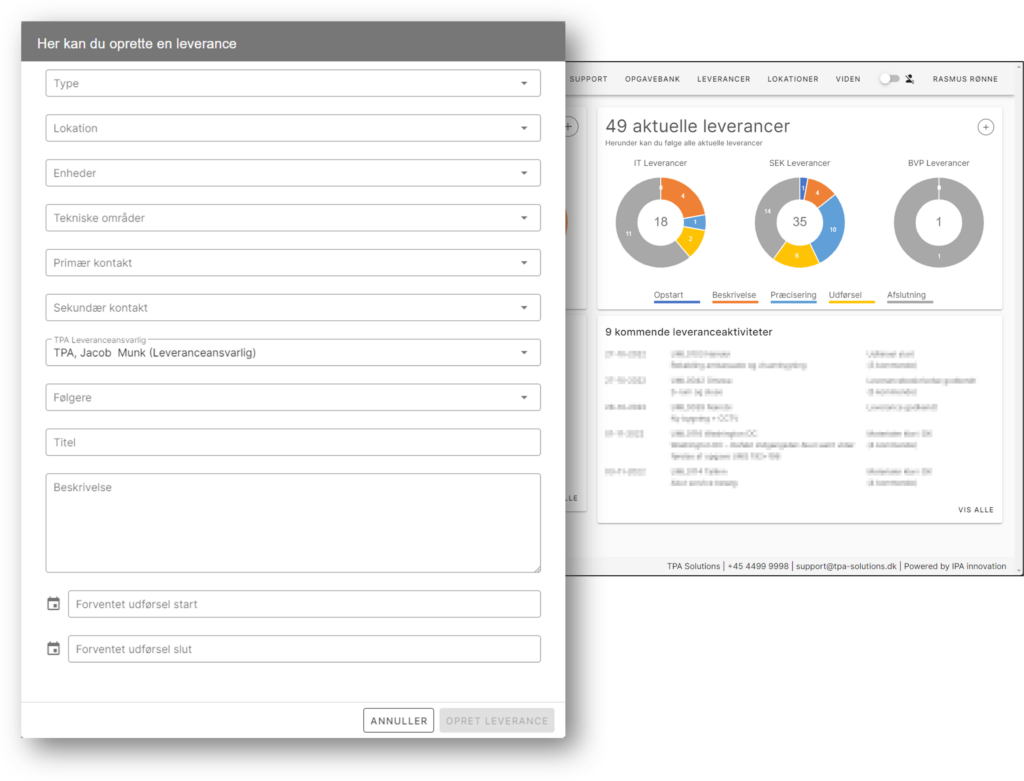The height and width of the screenshot is (781, 1024).
Task: Select the Beskrivelse legend entry
Action: coord(734,296)
